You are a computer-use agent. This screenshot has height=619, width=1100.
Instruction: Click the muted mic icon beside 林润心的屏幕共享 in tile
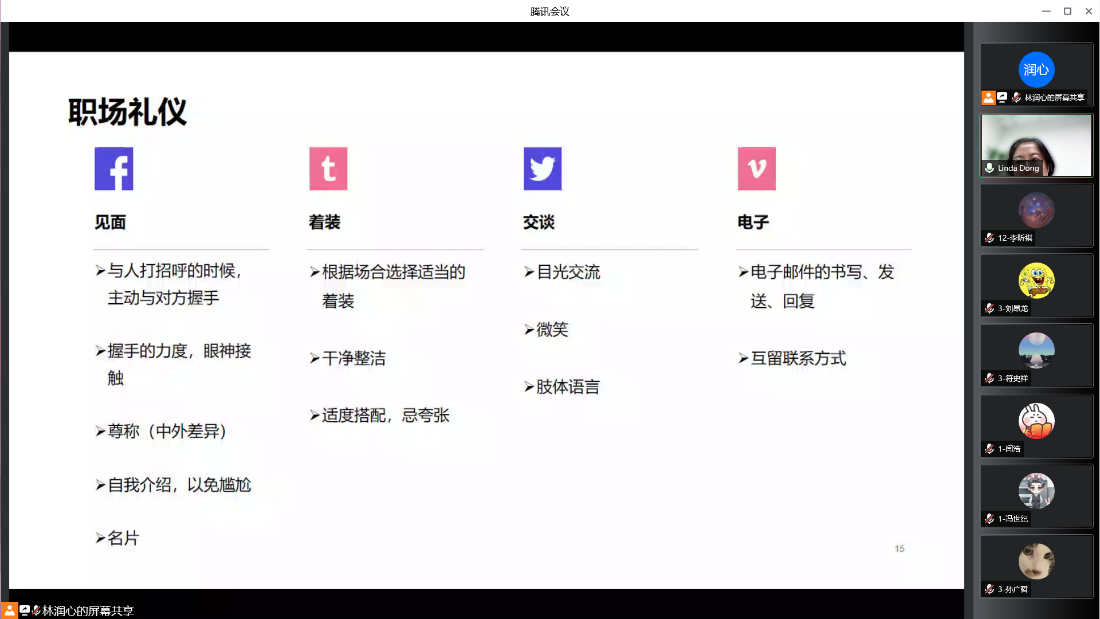[x=1016, y=98]
